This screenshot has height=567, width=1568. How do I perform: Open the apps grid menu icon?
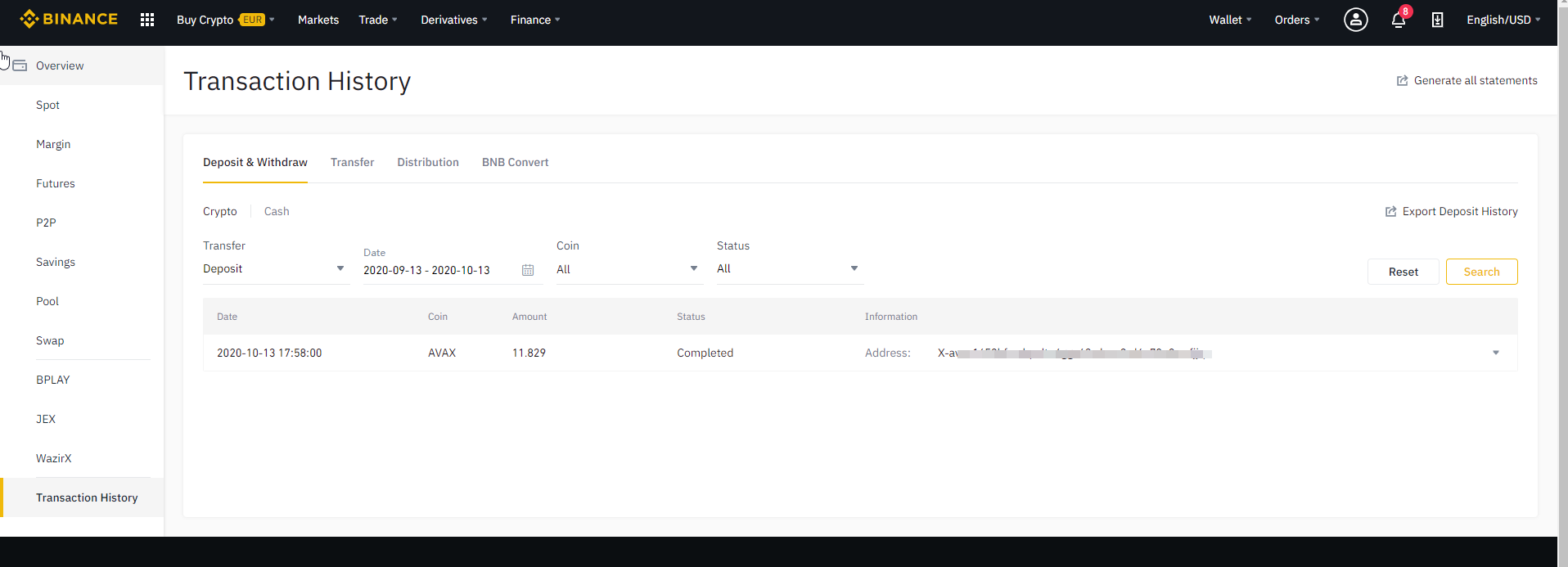(147, 20)
